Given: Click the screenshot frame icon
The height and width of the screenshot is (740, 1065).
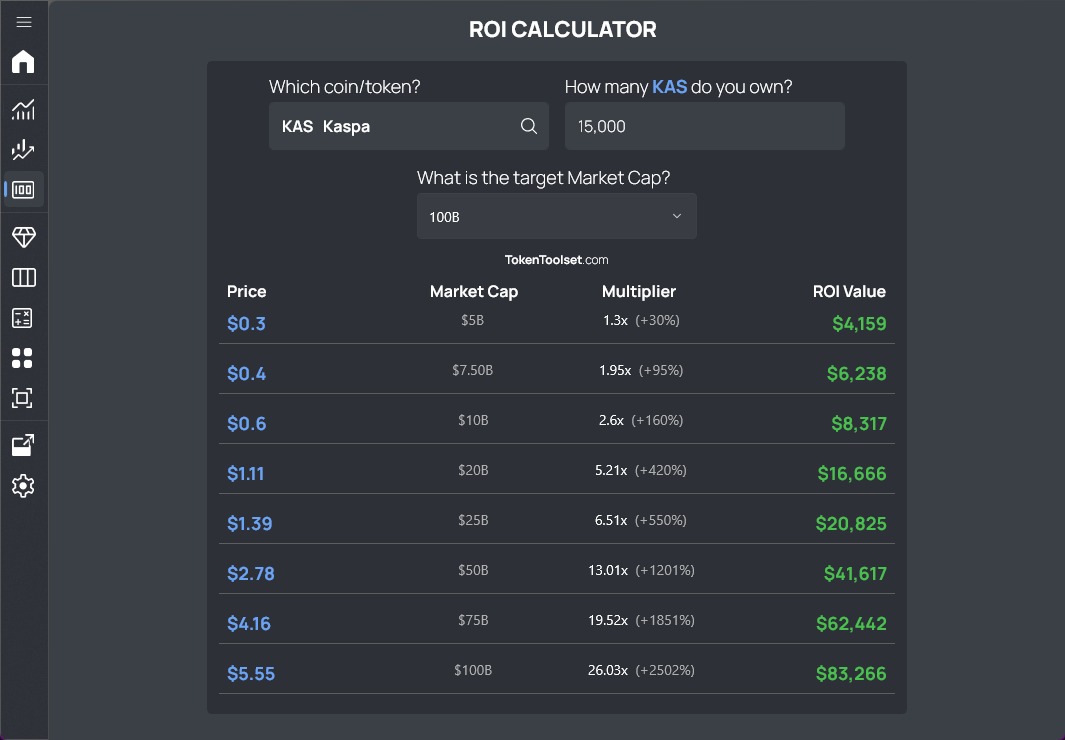Looking at the screenshot, I should [x=22, y=398].
